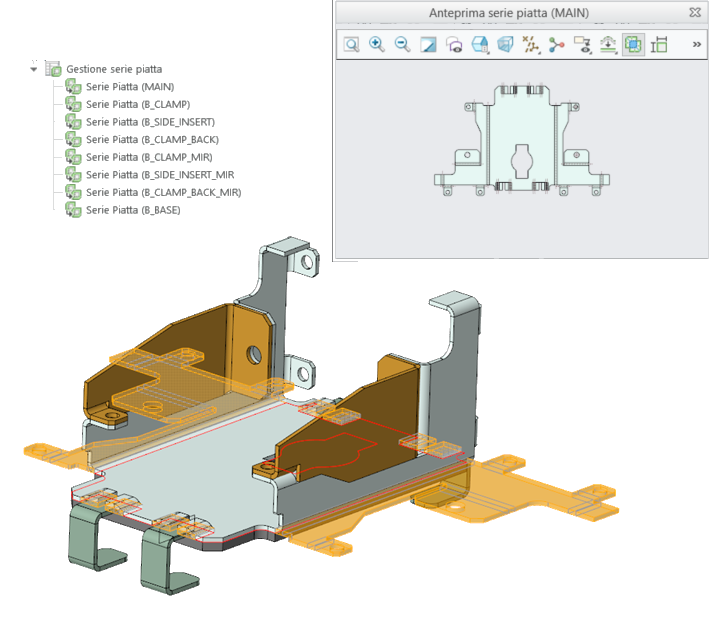This screenshot has width=711, height=624.
Task: Click the Zoom Out magnifier icon
Action: tap(402, 44)
